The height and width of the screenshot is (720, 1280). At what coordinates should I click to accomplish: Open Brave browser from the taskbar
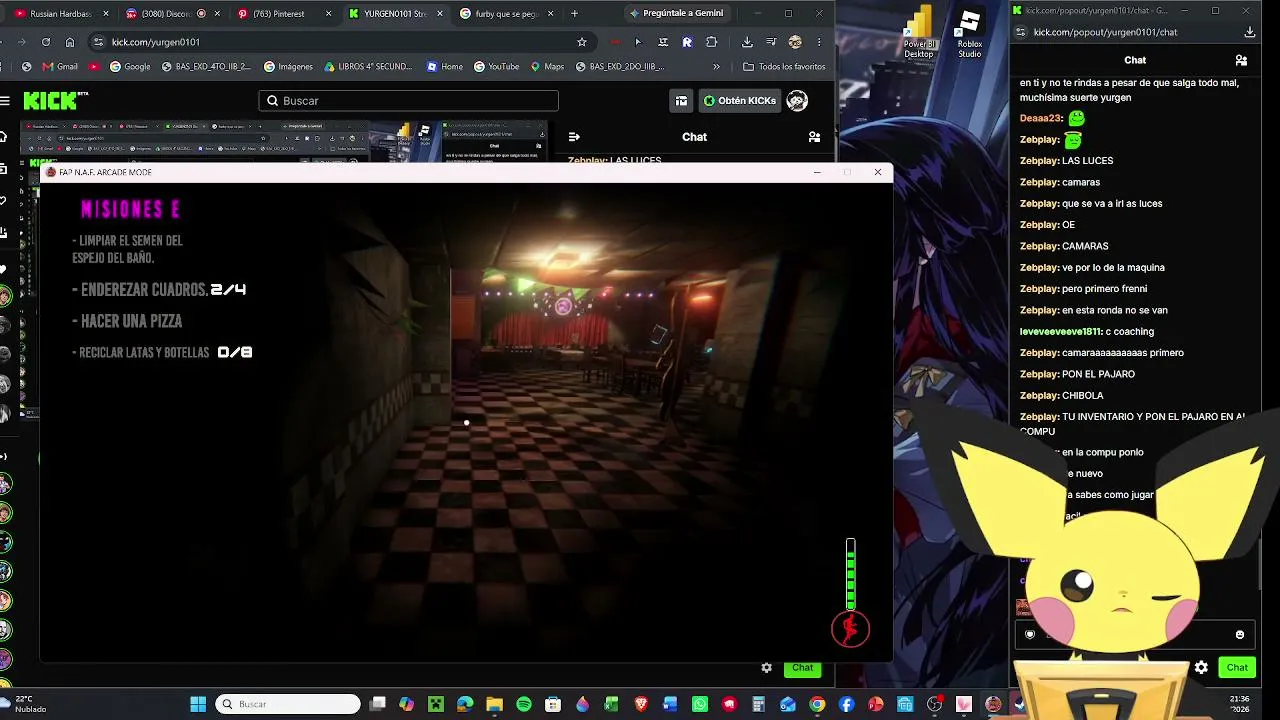(641, 704)
